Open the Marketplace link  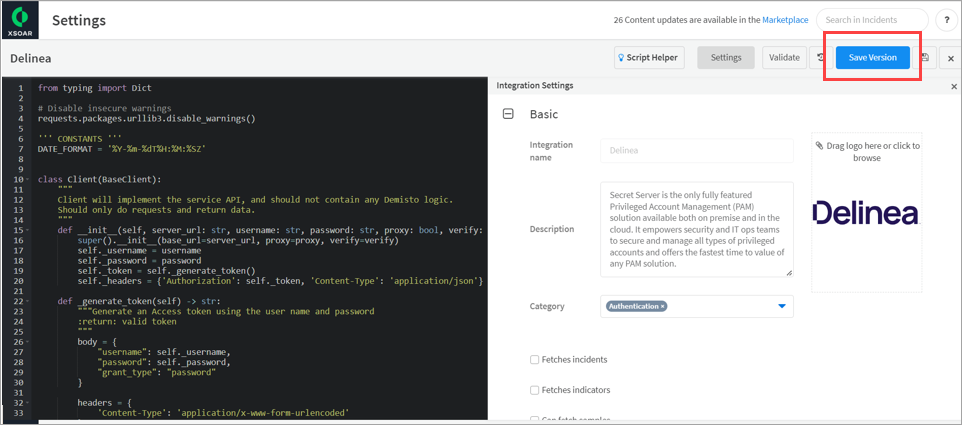click(x=785, y=20)
